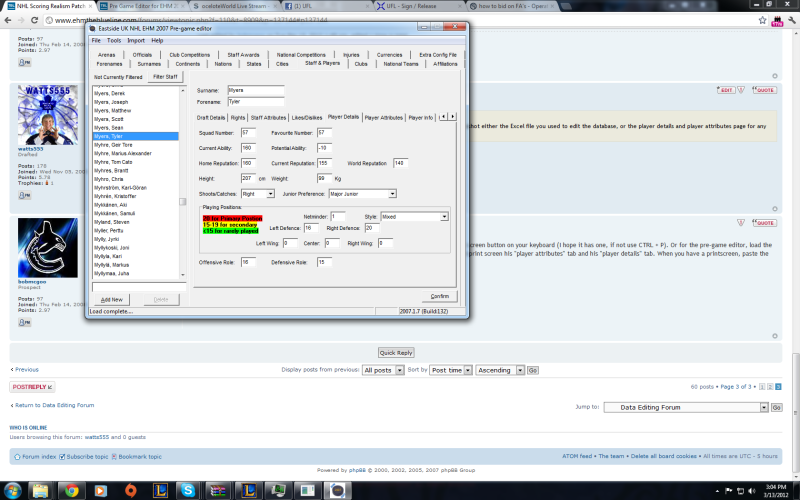The width and height of the screenshot is (800, 500).
Task: Click the staff list vertical scrollbar thumb
Action: pyautogui.click(x=183, y=202)
